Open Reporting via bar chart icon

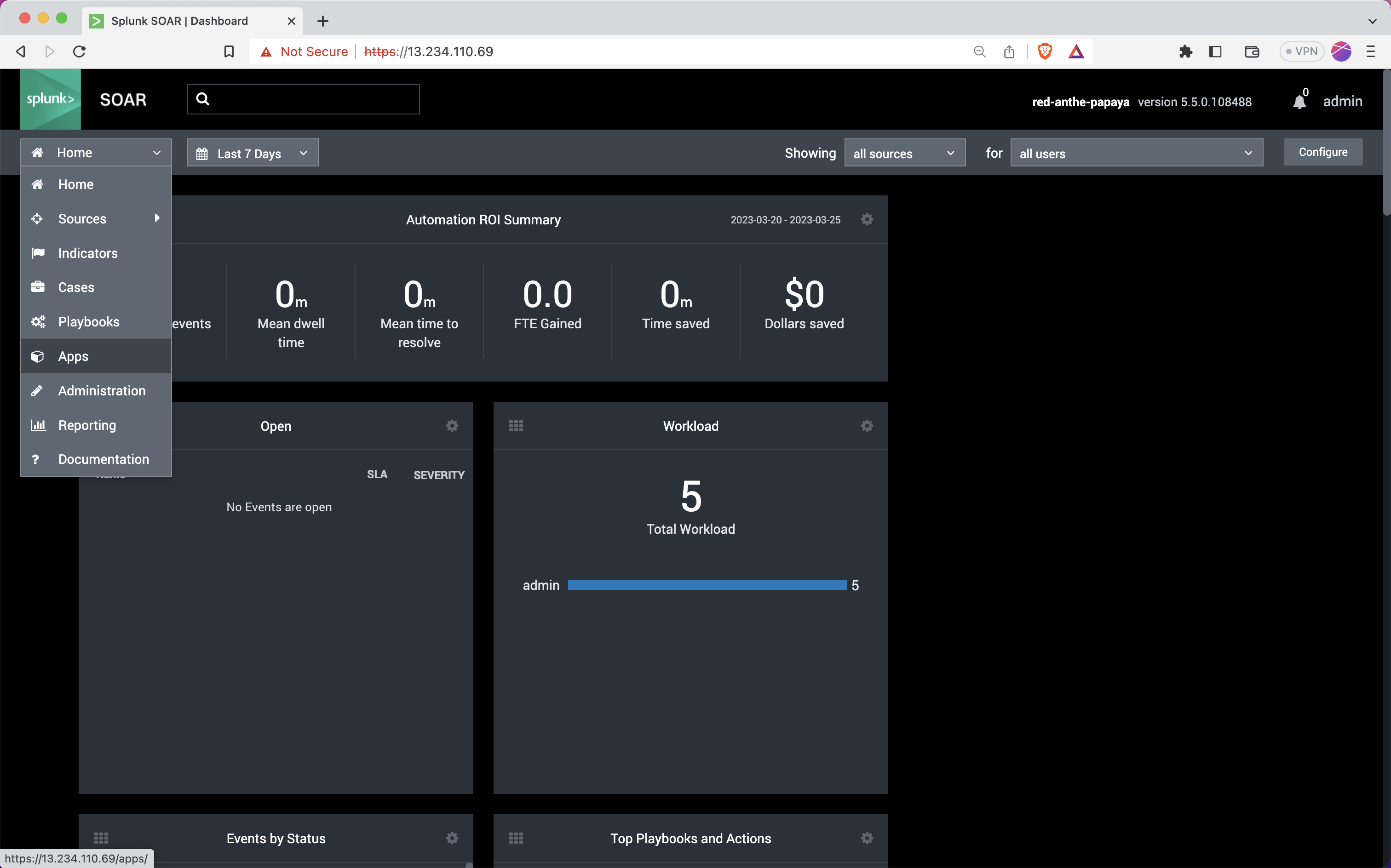pos(38,425)
